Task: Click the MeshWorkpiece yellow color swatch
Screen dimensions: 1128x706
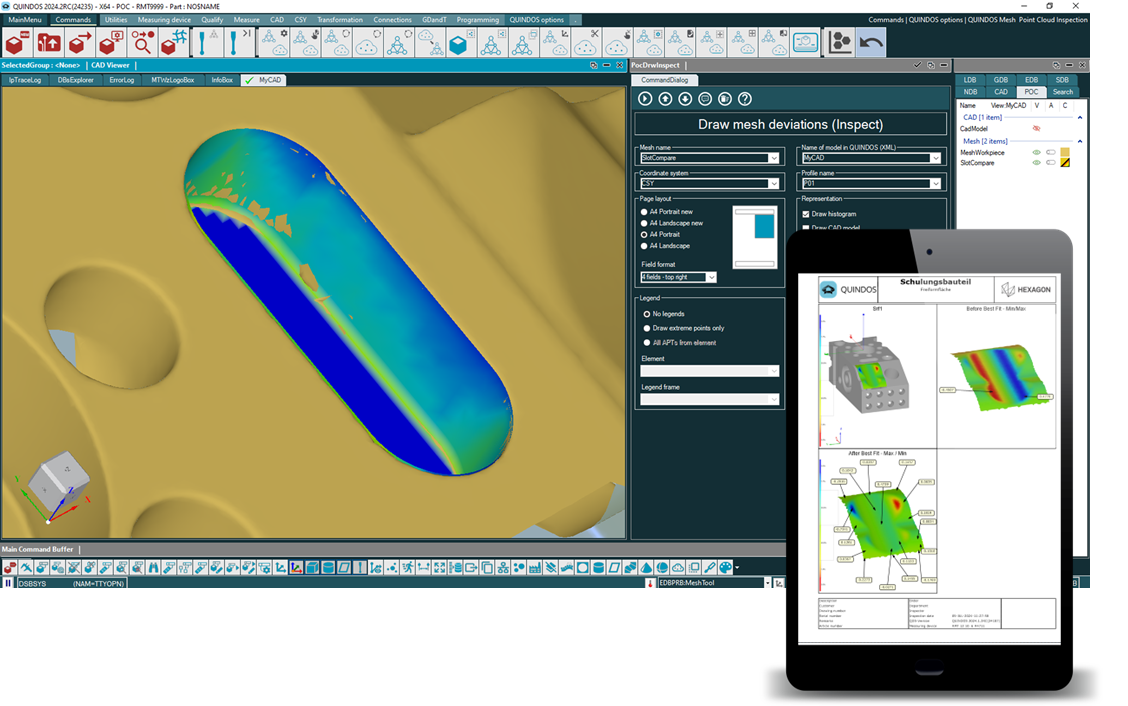Action: click(1065, 153)
